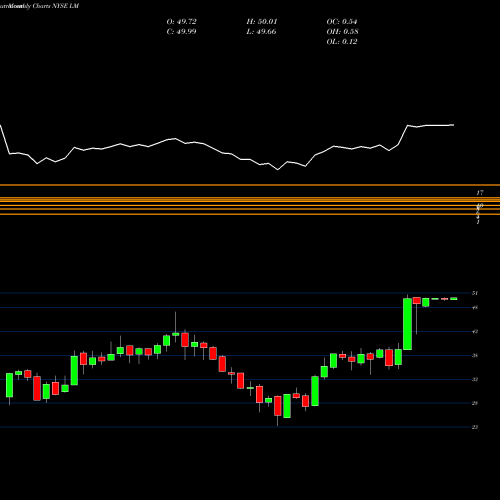Select the low price value L: 49.66
The height and width of the screenshot is (500, 500).
(261, 32)
